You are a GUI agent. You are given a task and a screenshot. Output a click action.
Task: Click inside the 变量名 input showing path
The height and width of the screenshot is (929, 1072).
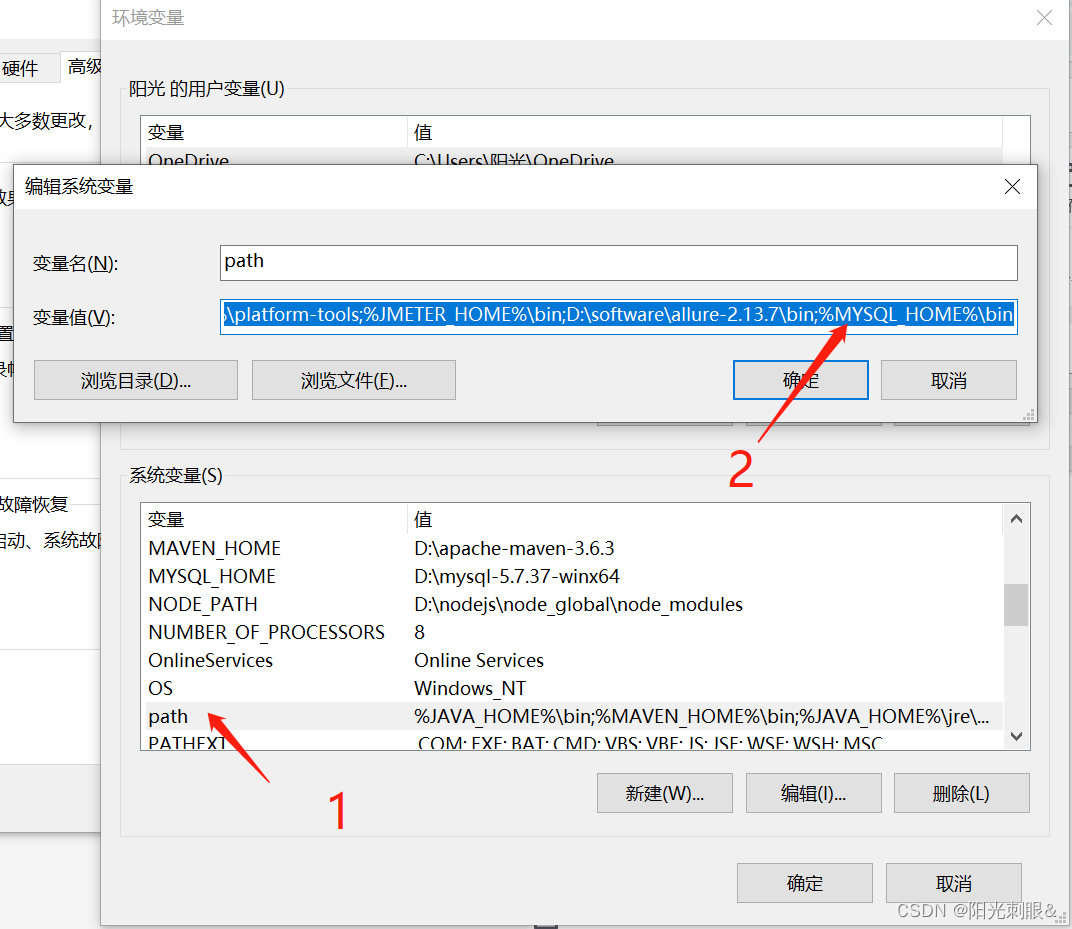619,261
